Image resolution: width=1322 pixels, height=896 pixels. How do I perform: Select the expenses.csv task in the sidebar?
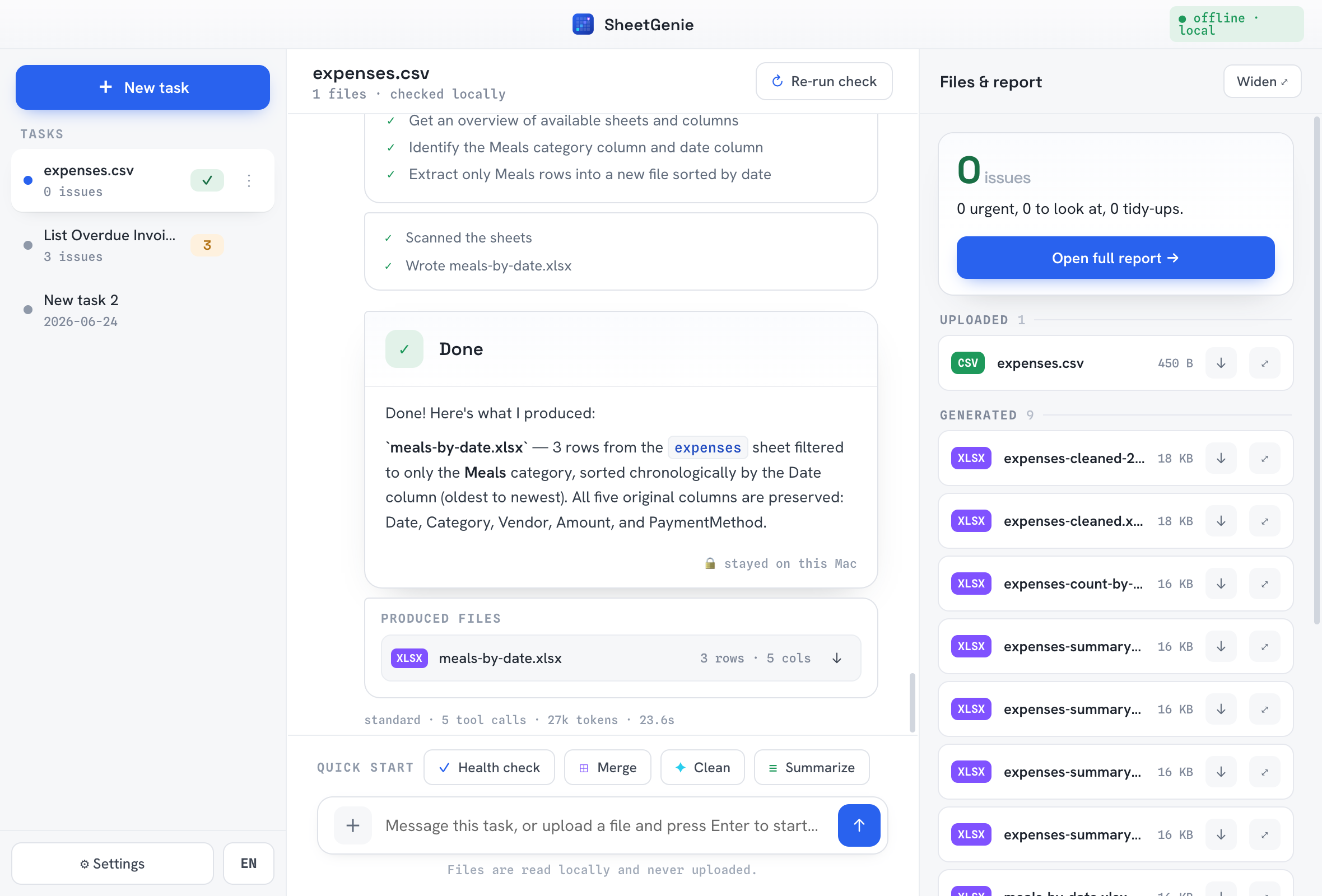(143, 180)
